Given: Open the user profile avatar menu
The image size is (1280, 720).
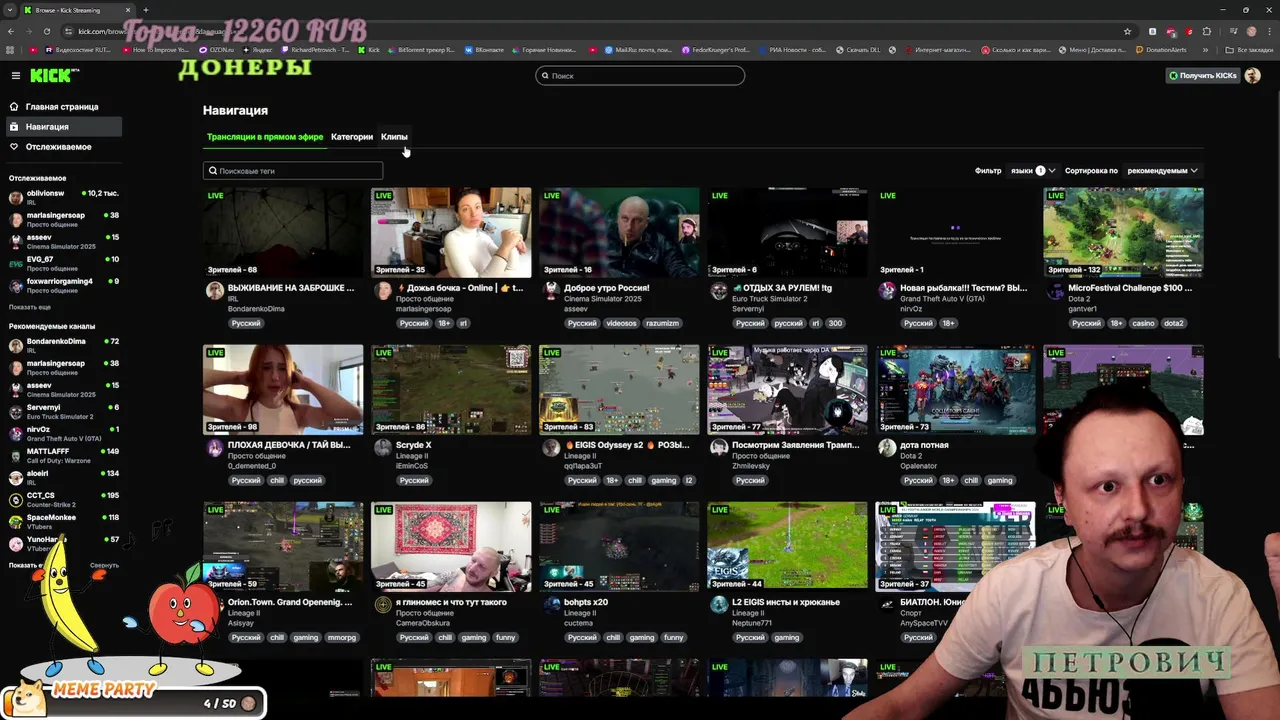Looking at the screenshot, I should coord(1252,76).
